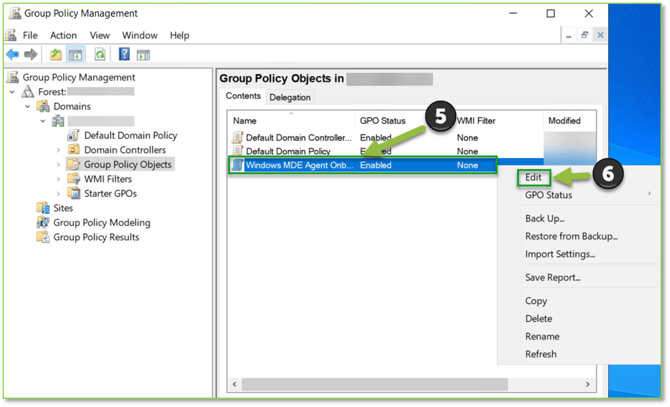Toggle the Show/Hide Console Tree icon
The height and width of the screenshot is (407, 670).
[x=76, y=54]
